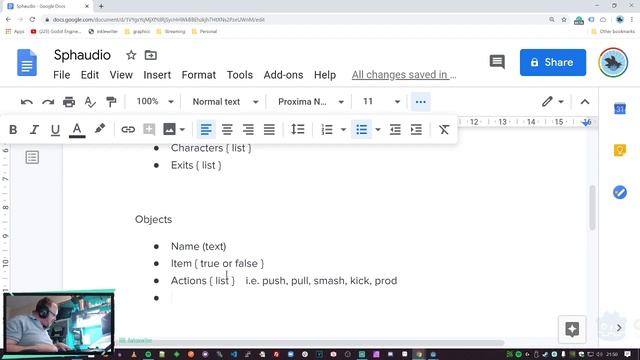Open Google Calendar side panel icon
This screenshot has width=640, height=360.
click(620, 109)
